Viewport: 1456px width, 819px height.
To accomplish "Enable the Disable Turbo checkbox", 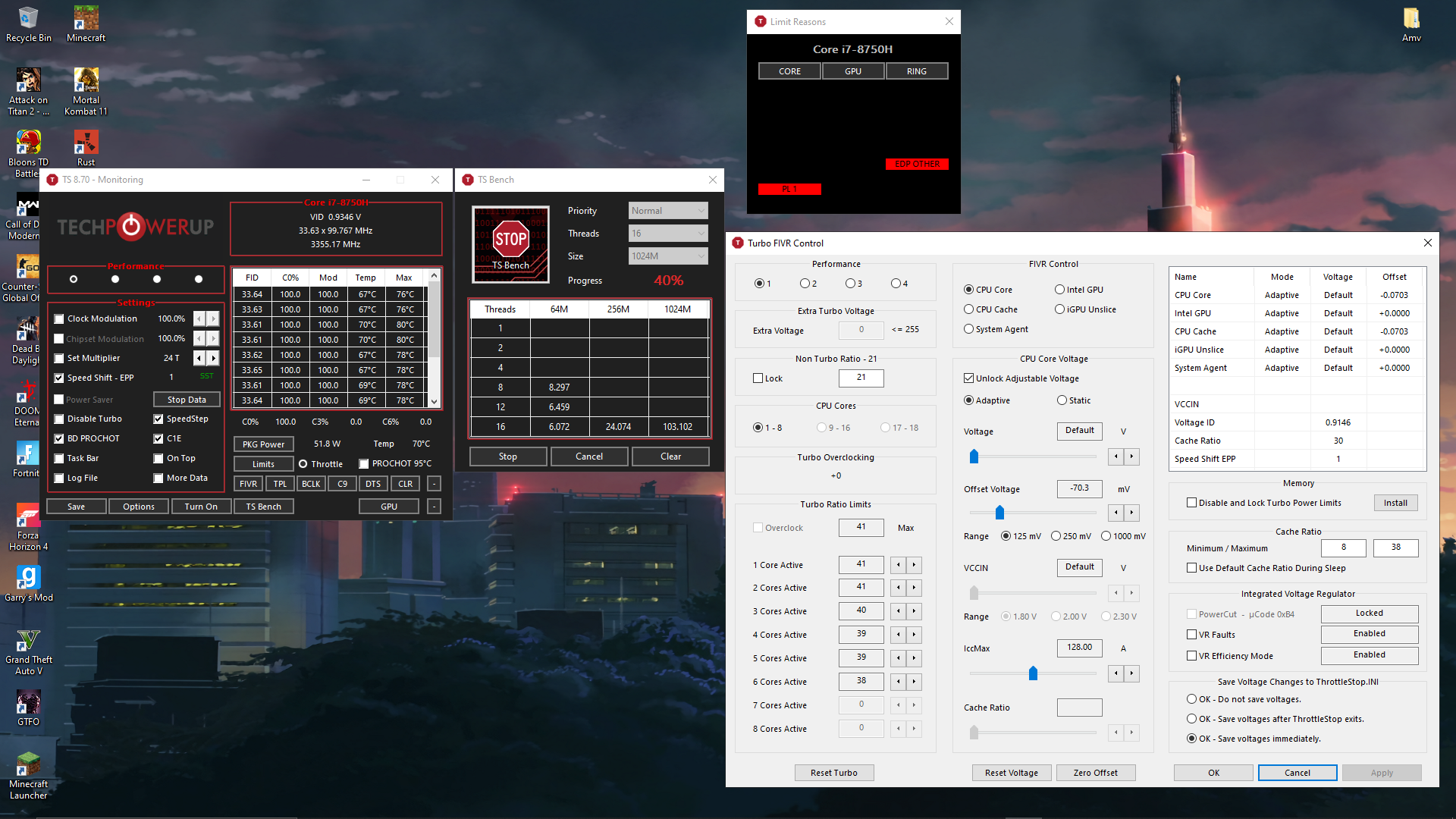I will pyautogui.click(x=59, y=419).
